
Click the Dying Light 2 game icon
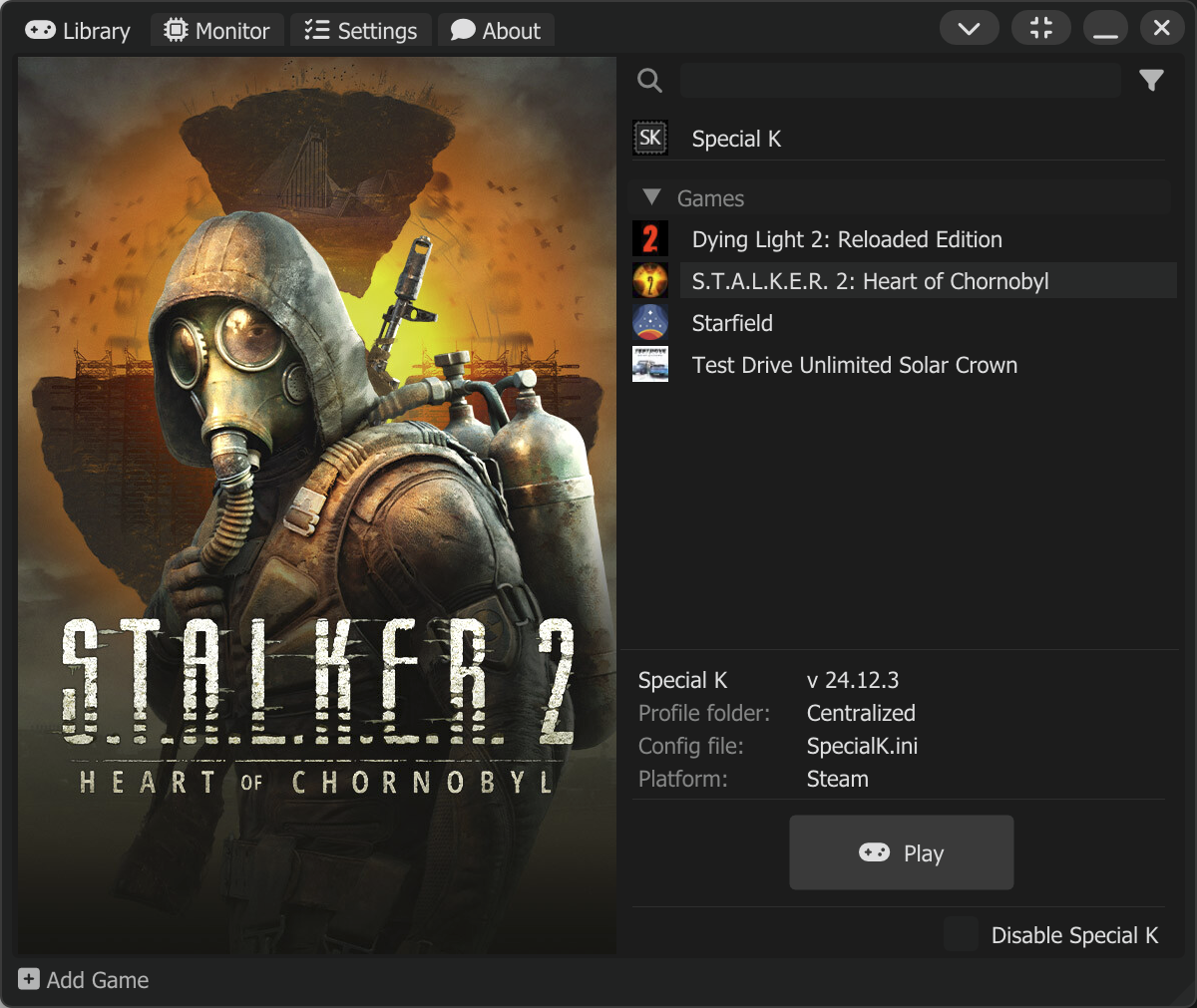[650, 239]
